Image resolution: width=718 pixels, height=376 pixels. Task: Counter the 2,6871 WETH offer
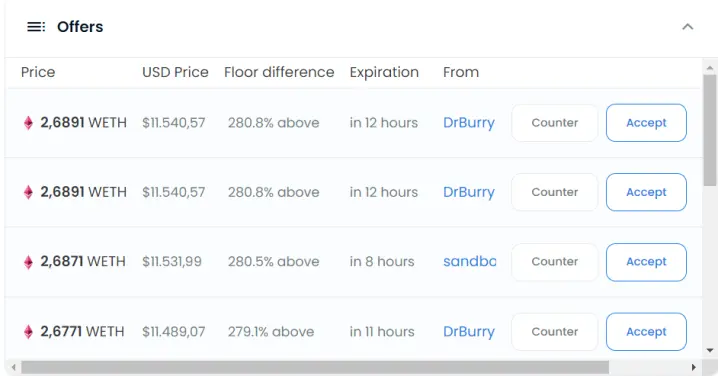pyautogui.click(x=555, y=262)
